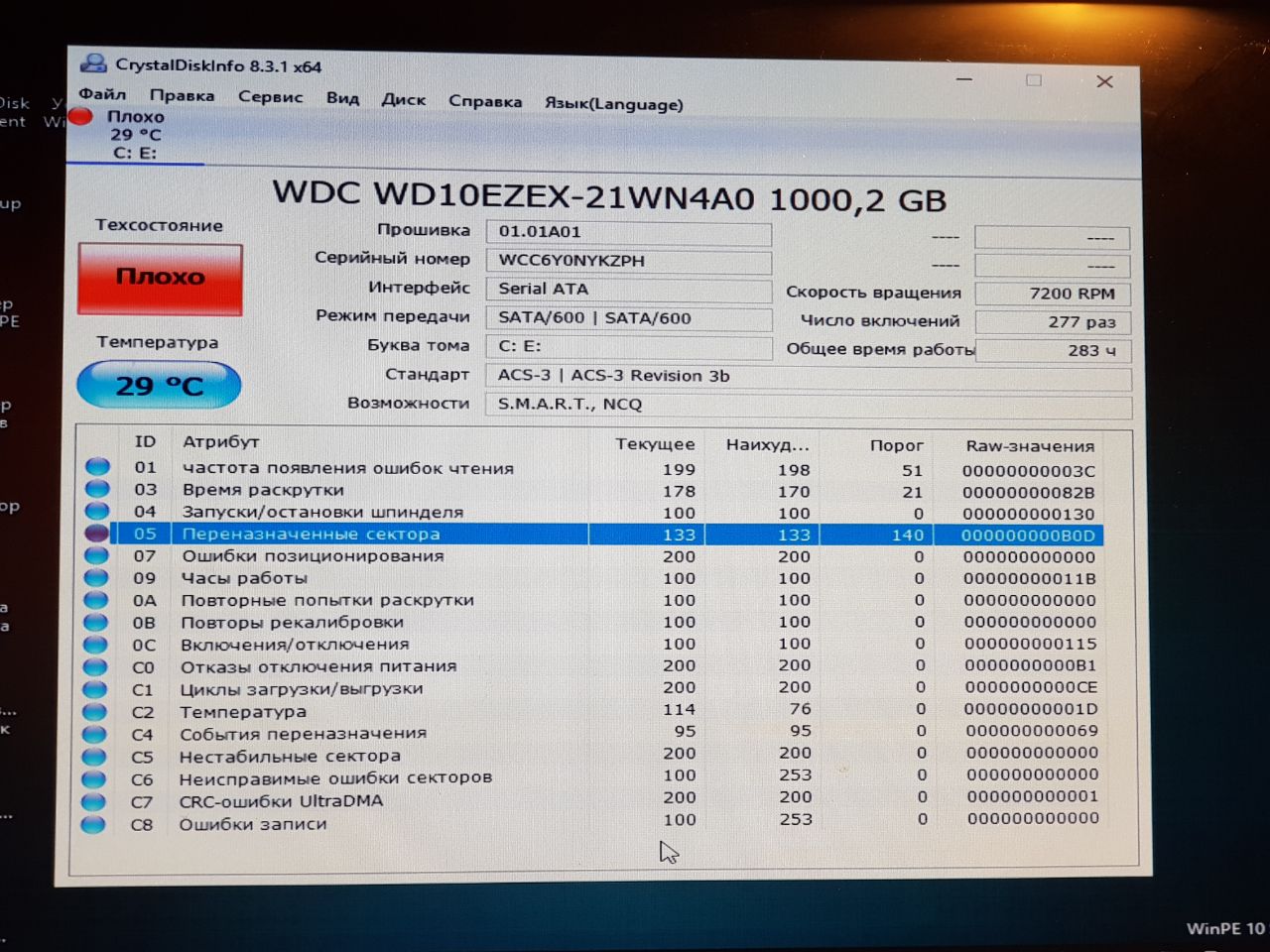Open the Правка menu
This screenshot has width=1270, height=952.
pyautogui.click(x=182, y=95)
